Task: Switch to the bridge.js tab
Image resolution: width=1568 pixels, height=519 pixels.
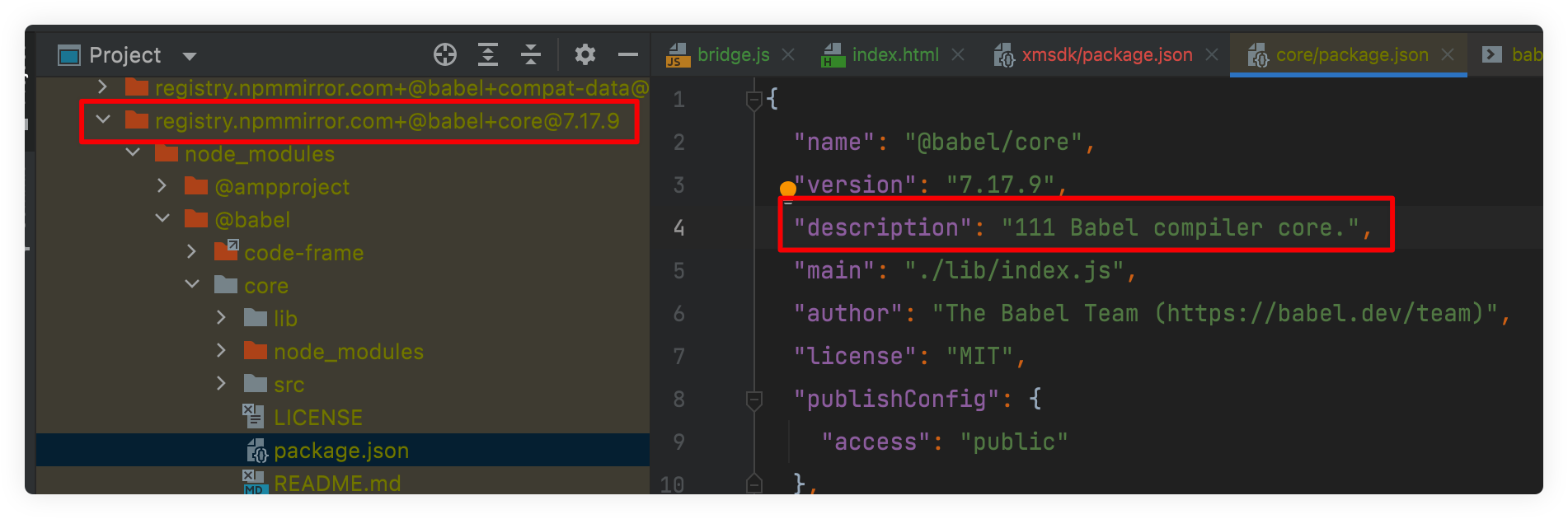Action: pyautogui.click(x=733, y=54)
